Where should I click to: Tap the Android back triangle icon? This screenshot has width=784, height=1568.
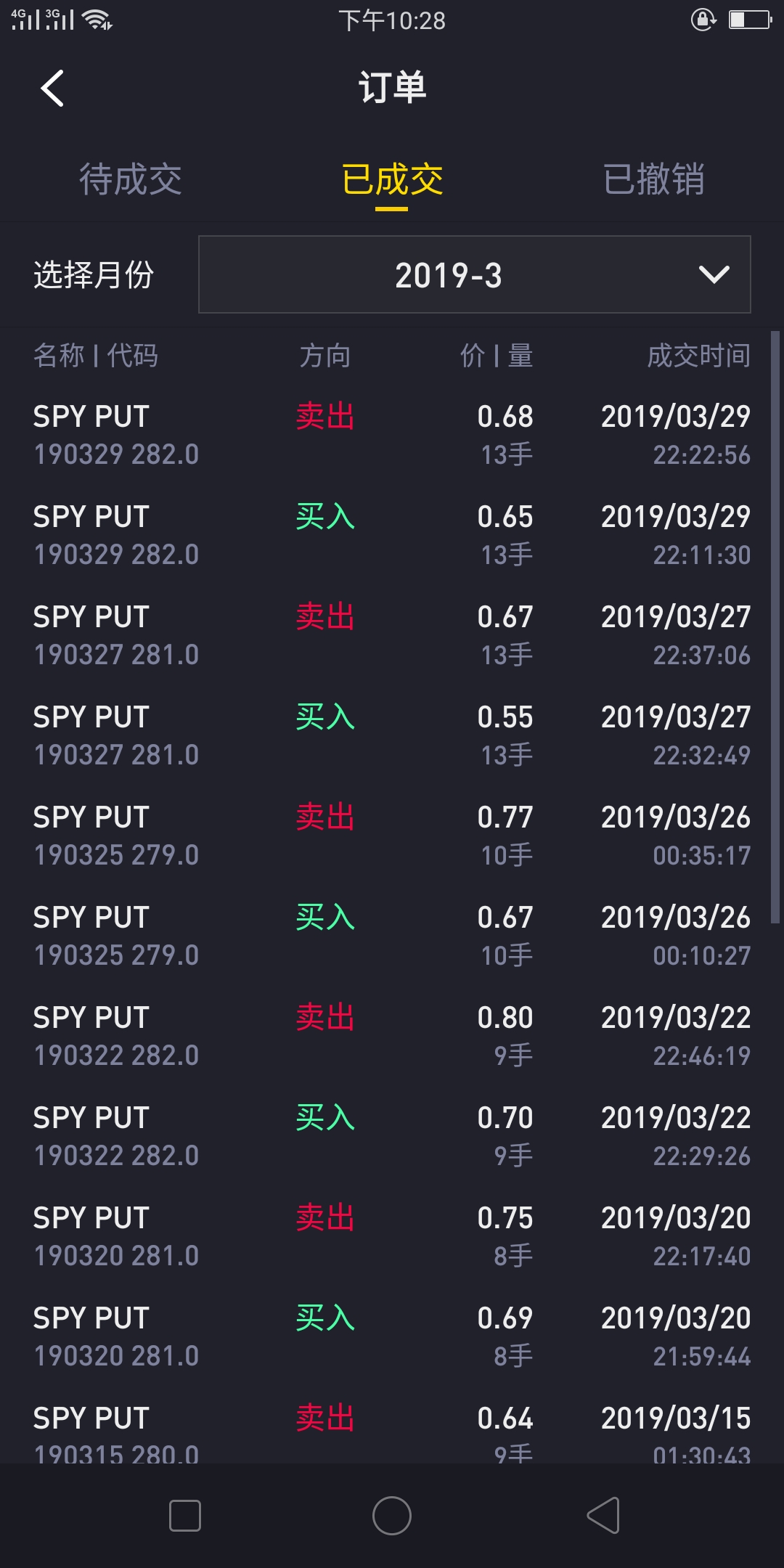coord(603,1516)
